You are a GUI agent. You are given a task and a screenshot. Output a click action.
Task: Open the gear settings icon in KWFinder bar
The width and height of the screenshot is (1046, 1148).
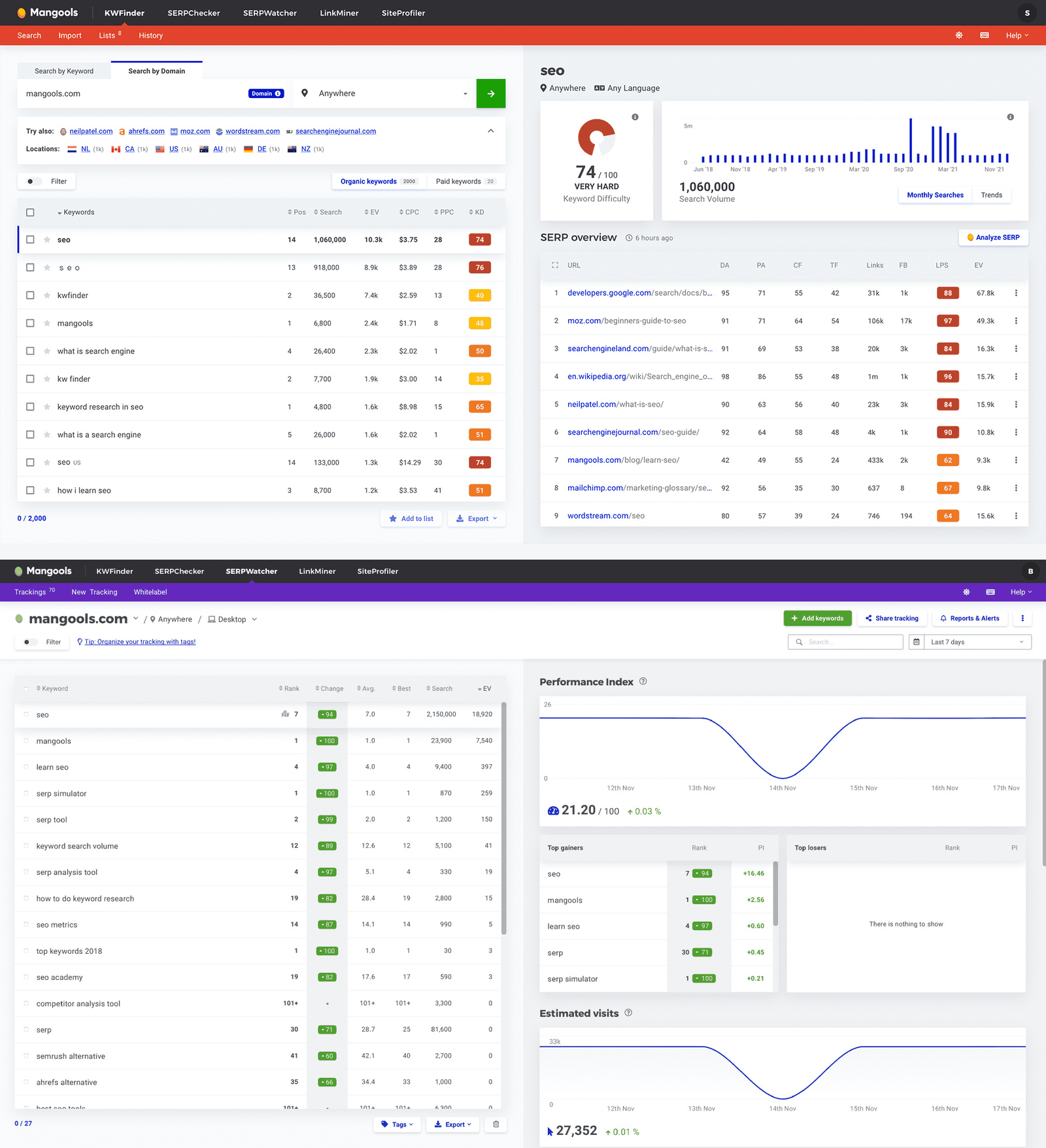[959, 35]
